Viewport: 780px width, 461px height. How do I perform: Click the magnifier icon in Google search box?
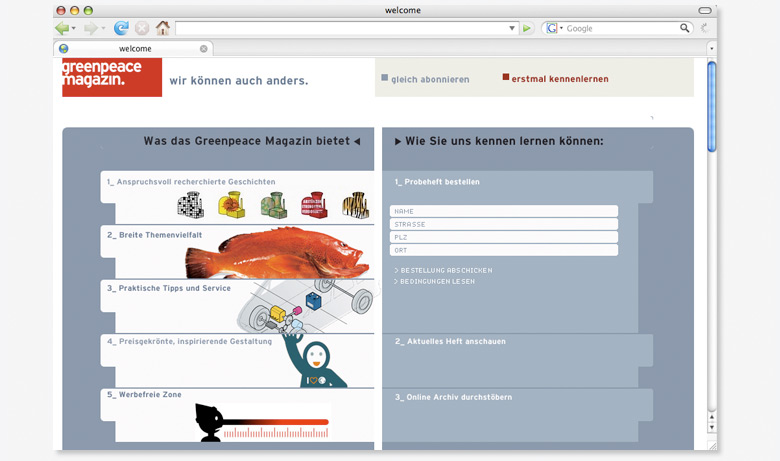(684, 28)
